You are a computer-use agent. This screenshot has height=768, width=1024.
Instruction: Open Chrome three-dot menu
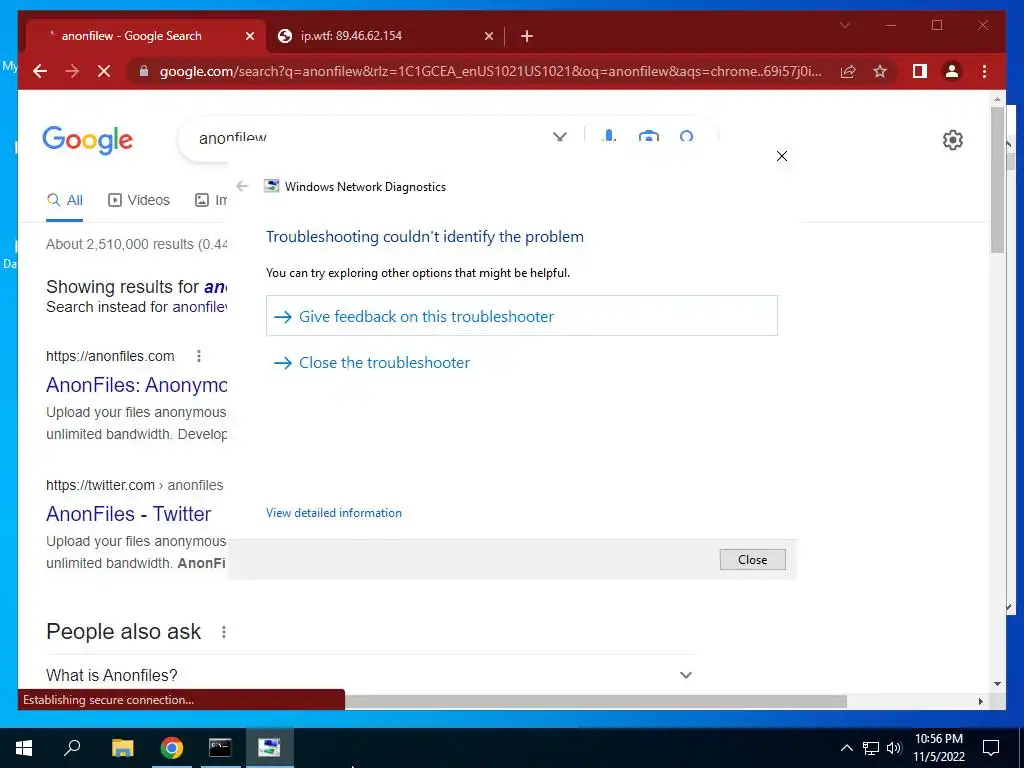click(x=984, y=71)
